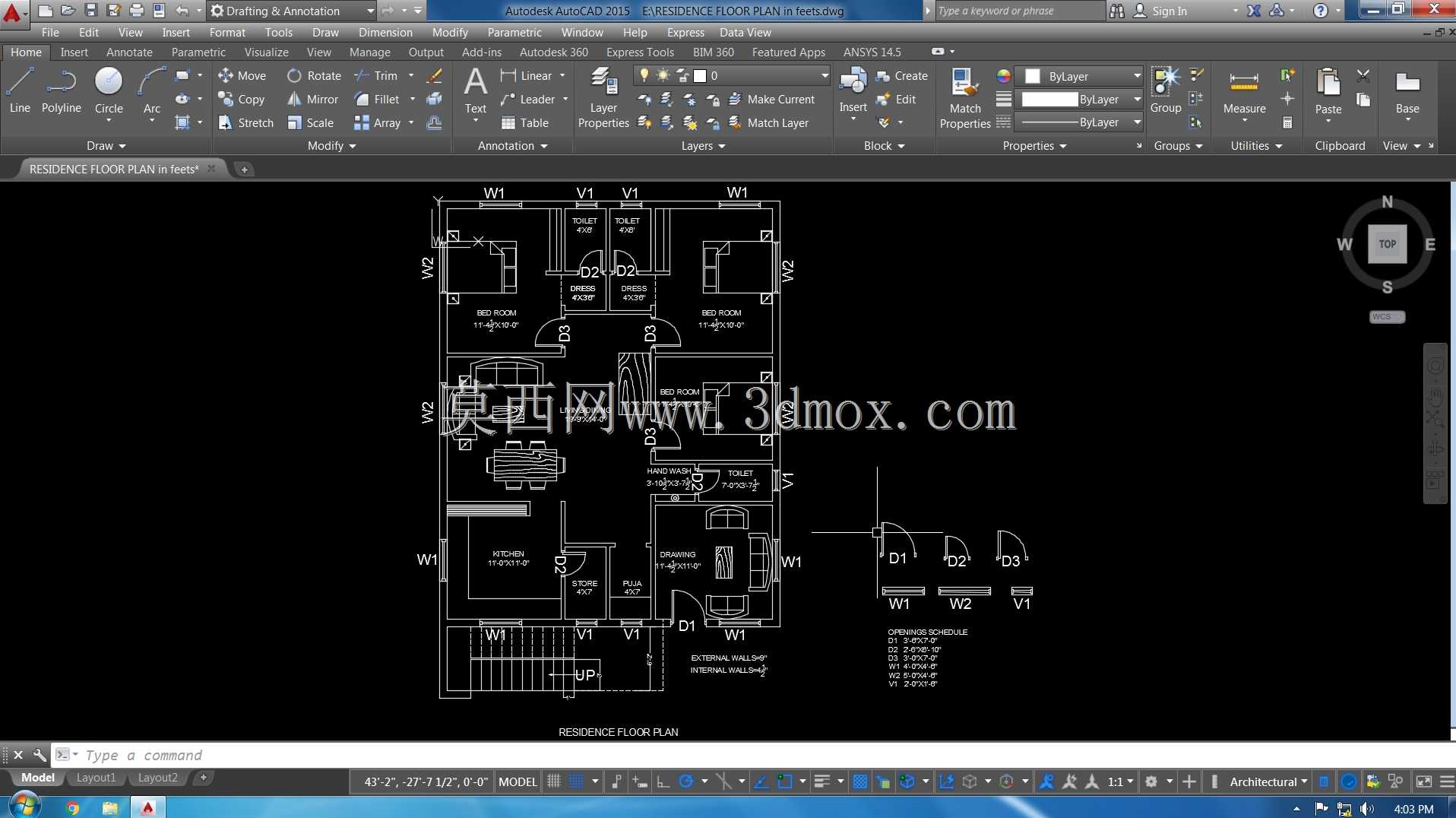Expand the Modify panel
The width and height of the screenshot is (1456, 818).
click(331, 146)
